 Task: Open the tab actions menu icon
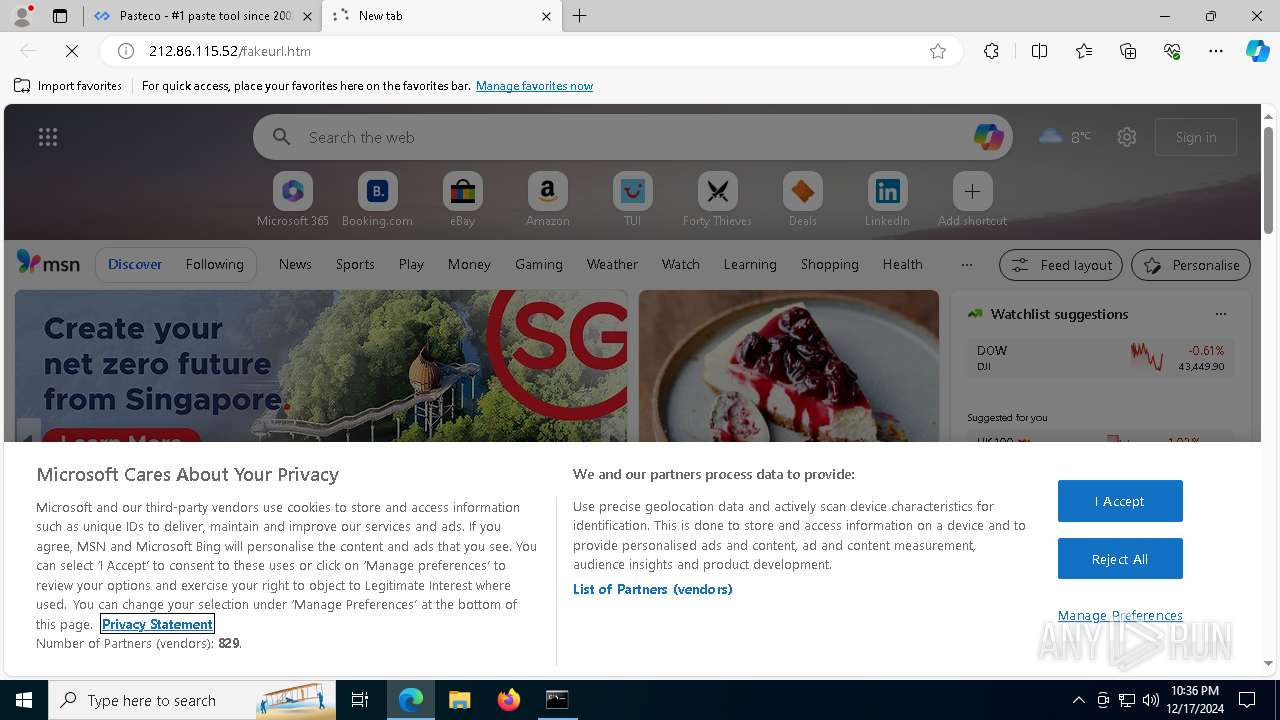[x=60, y=16]
